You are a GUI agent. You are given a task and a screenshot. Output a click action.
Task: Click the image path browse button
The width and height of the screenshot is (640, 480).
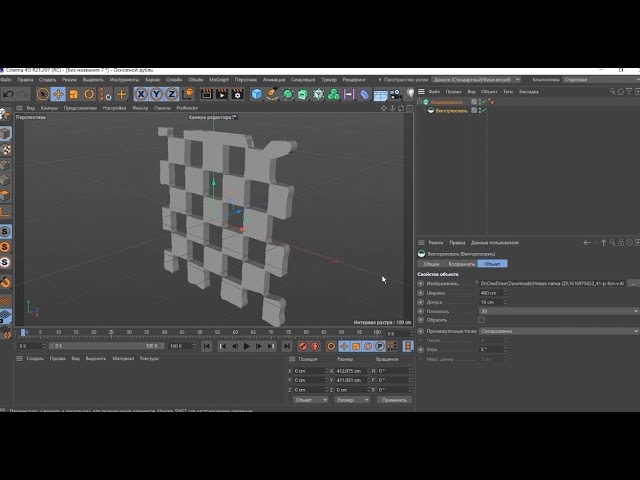click(633, 283)
